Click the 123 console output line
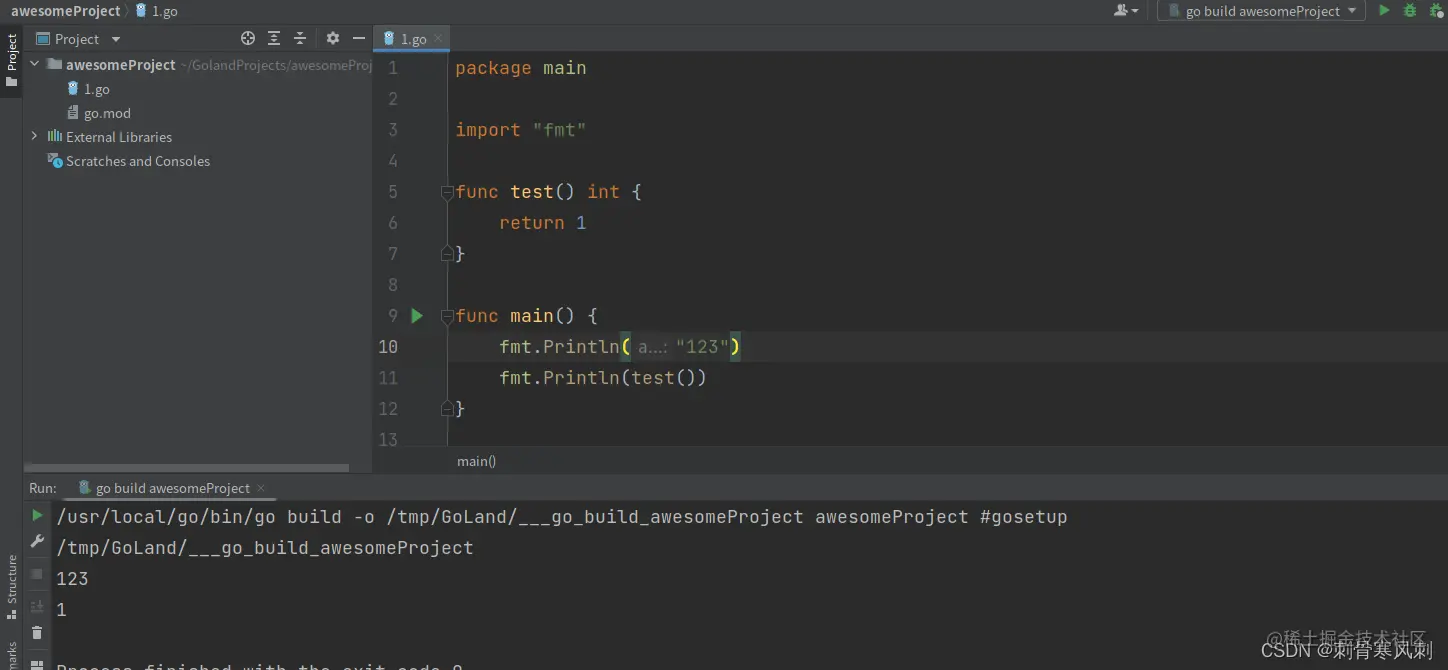The height and width of the screenshot is (670, 1448). pyautogui.click(x=72, y=579)
